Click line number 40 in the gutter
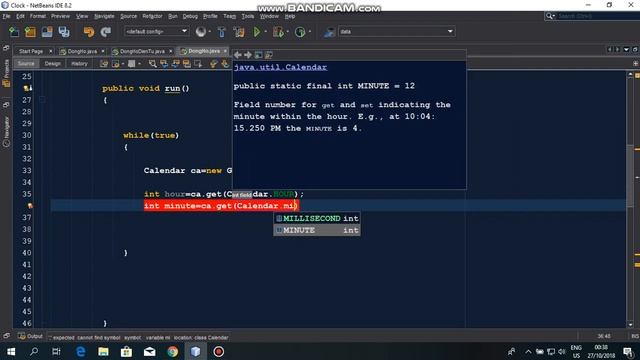 27,253
